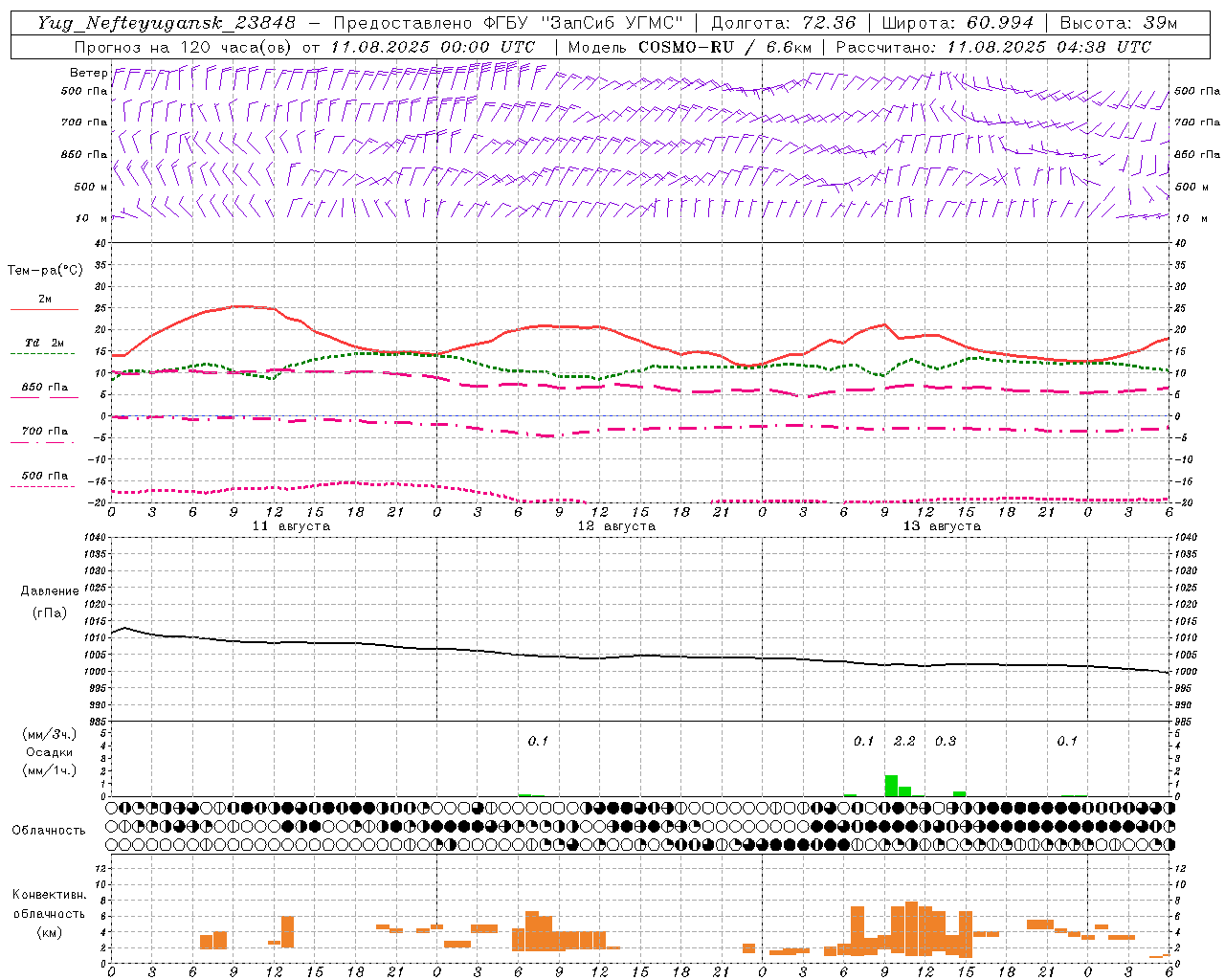Click the 'Td 2м' dew point legend entry
This screenshot has height=980, width=1225.
click(x=44, y=343)
